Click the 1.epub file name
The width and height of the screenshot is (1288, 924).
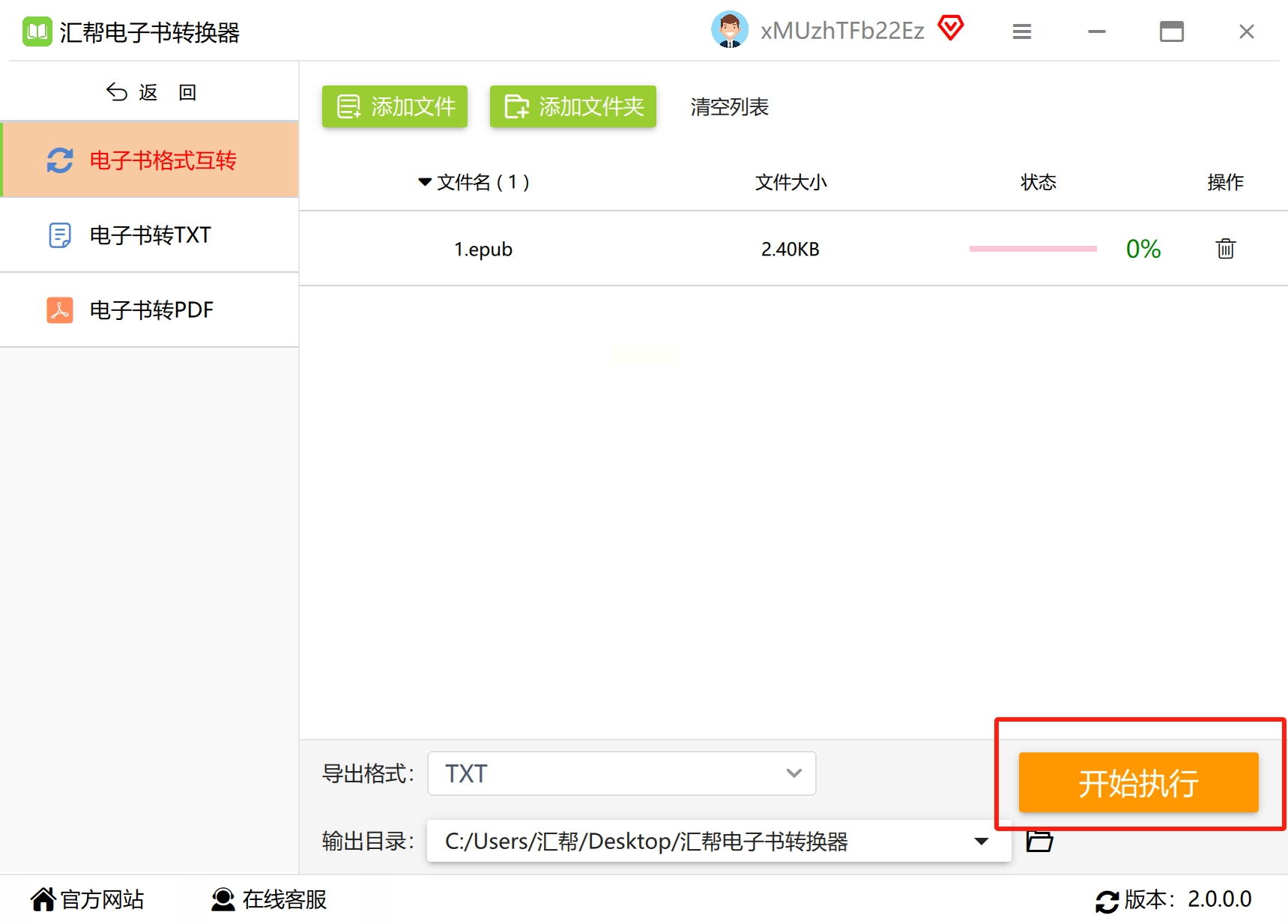[x=483, y=249]
